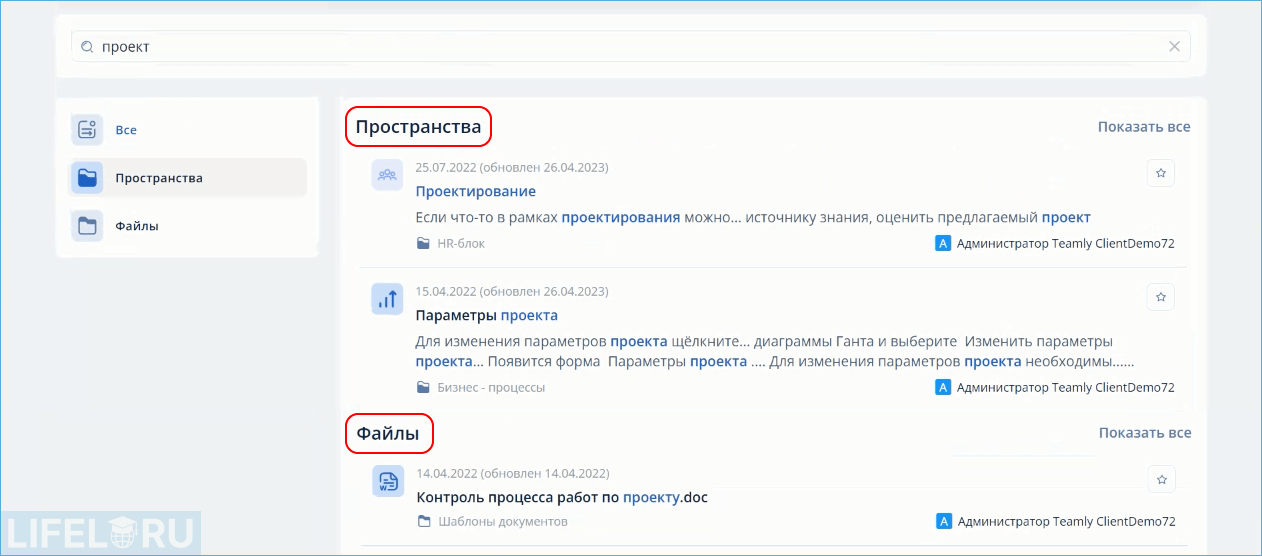
Task: Click the folder icon beside HR-блок
Action: [423, 243]
